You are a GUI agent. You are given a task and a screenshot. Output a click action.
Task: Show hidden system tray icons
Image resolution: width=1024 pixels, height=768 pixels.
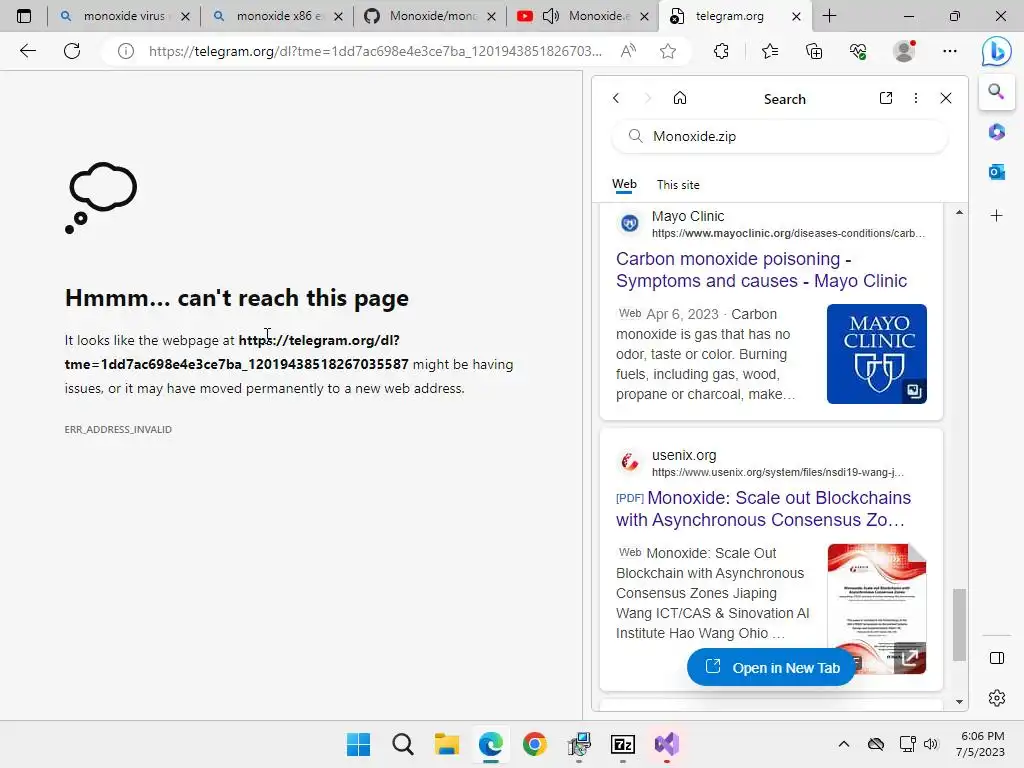point(844,744)
